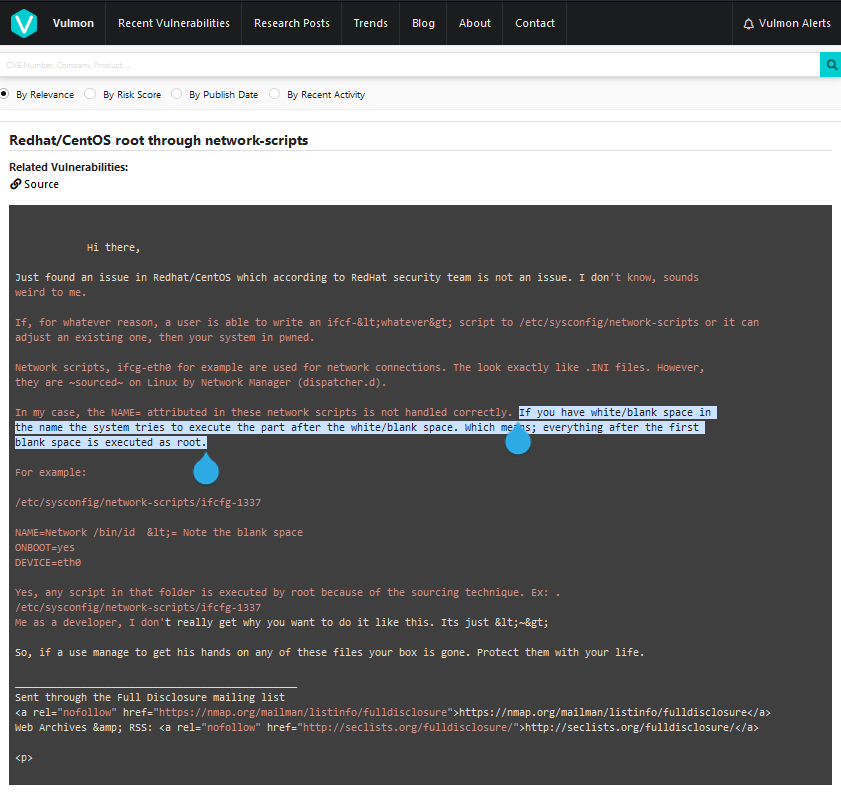
Task: Click the 'ONBOOT=yes' line
Action: [x=45, y=548]
